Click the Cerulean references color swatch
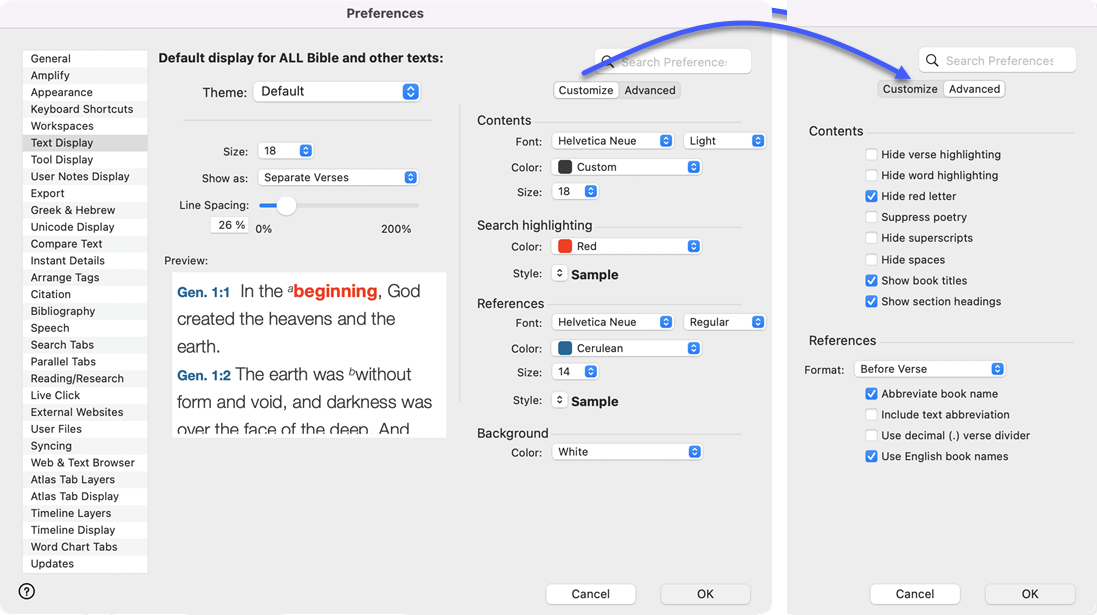 point(565,348)
